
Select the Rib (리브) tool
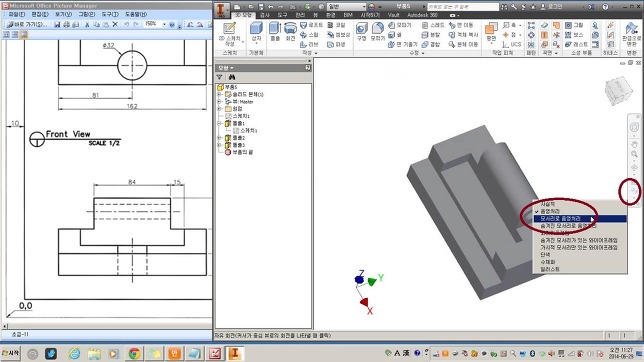tap(309, 44)
